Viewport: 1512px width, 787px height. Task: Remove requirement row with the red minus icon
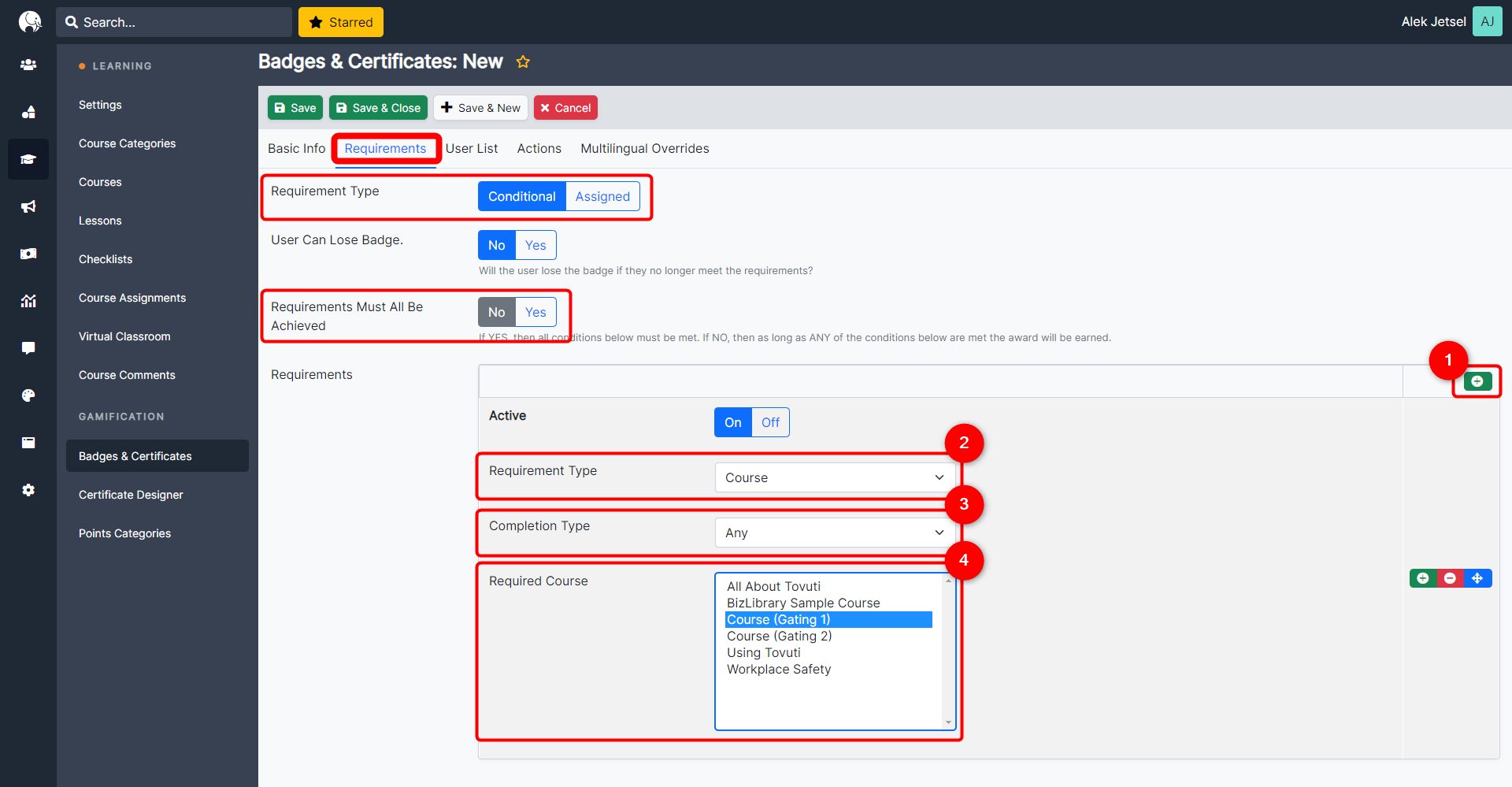1450,578
